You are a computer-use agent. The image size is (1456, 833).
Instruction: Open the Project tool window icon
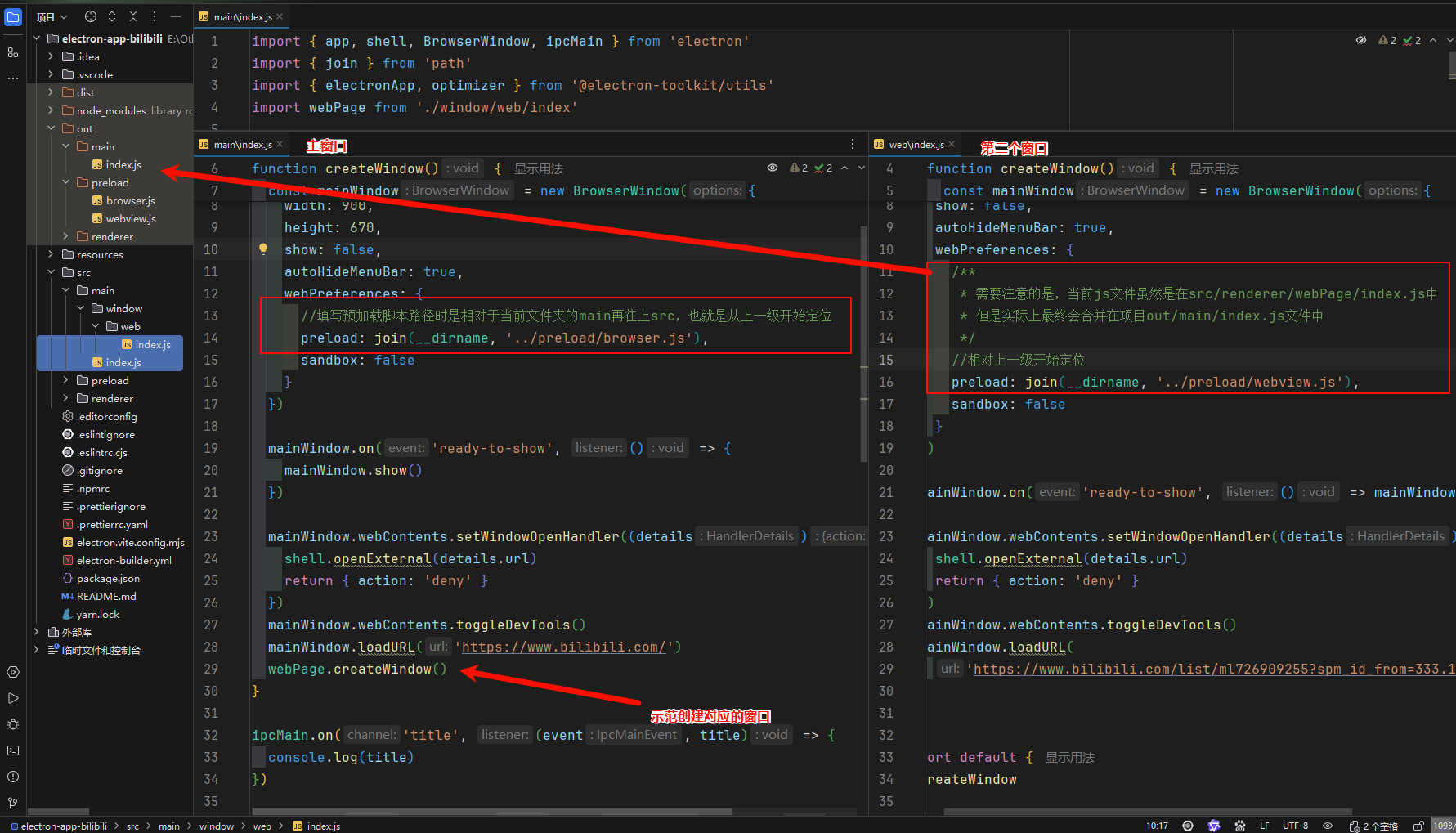tap(13, 16)
